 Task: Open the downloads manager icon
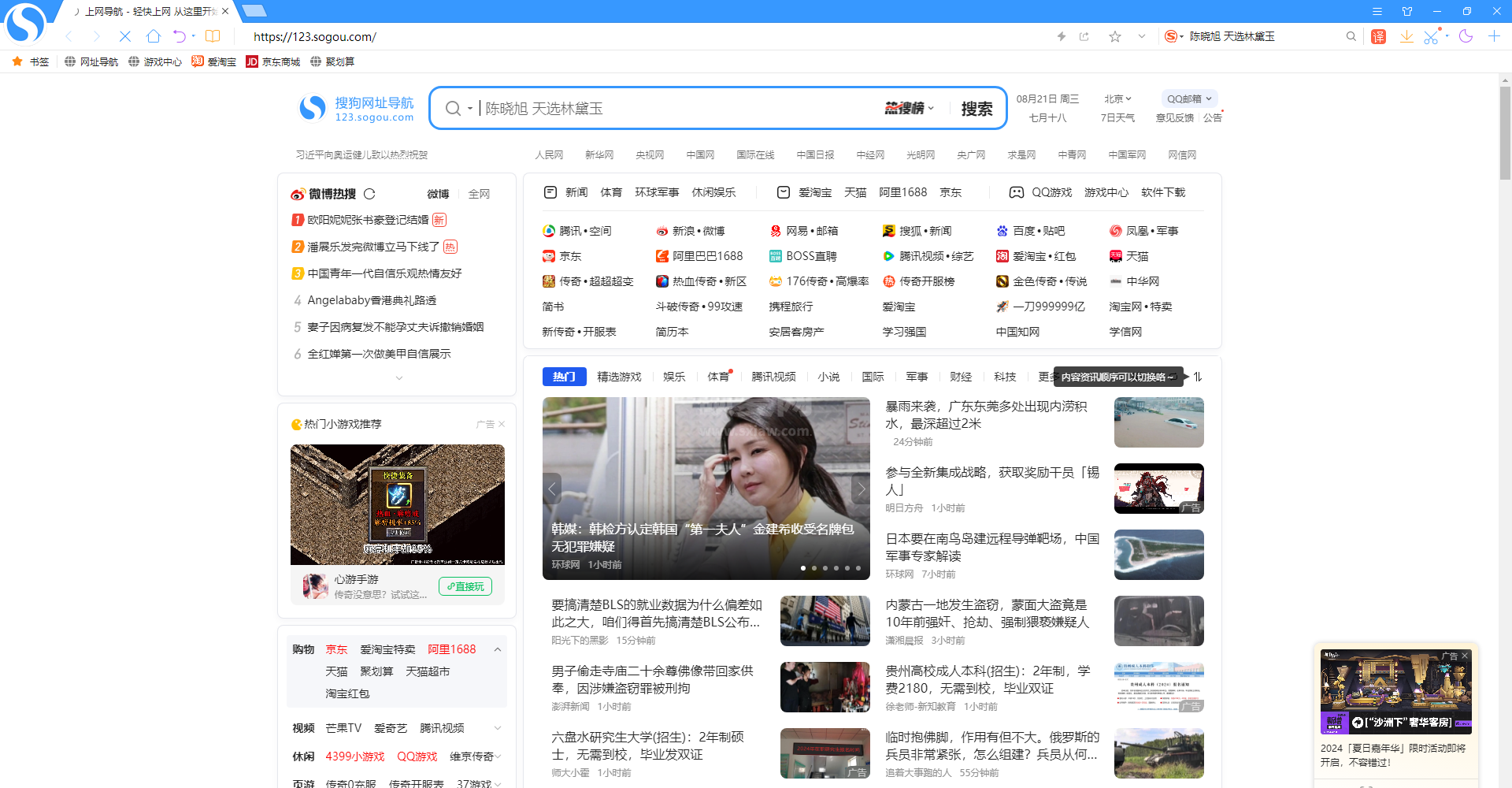(x=1406, y=36)
